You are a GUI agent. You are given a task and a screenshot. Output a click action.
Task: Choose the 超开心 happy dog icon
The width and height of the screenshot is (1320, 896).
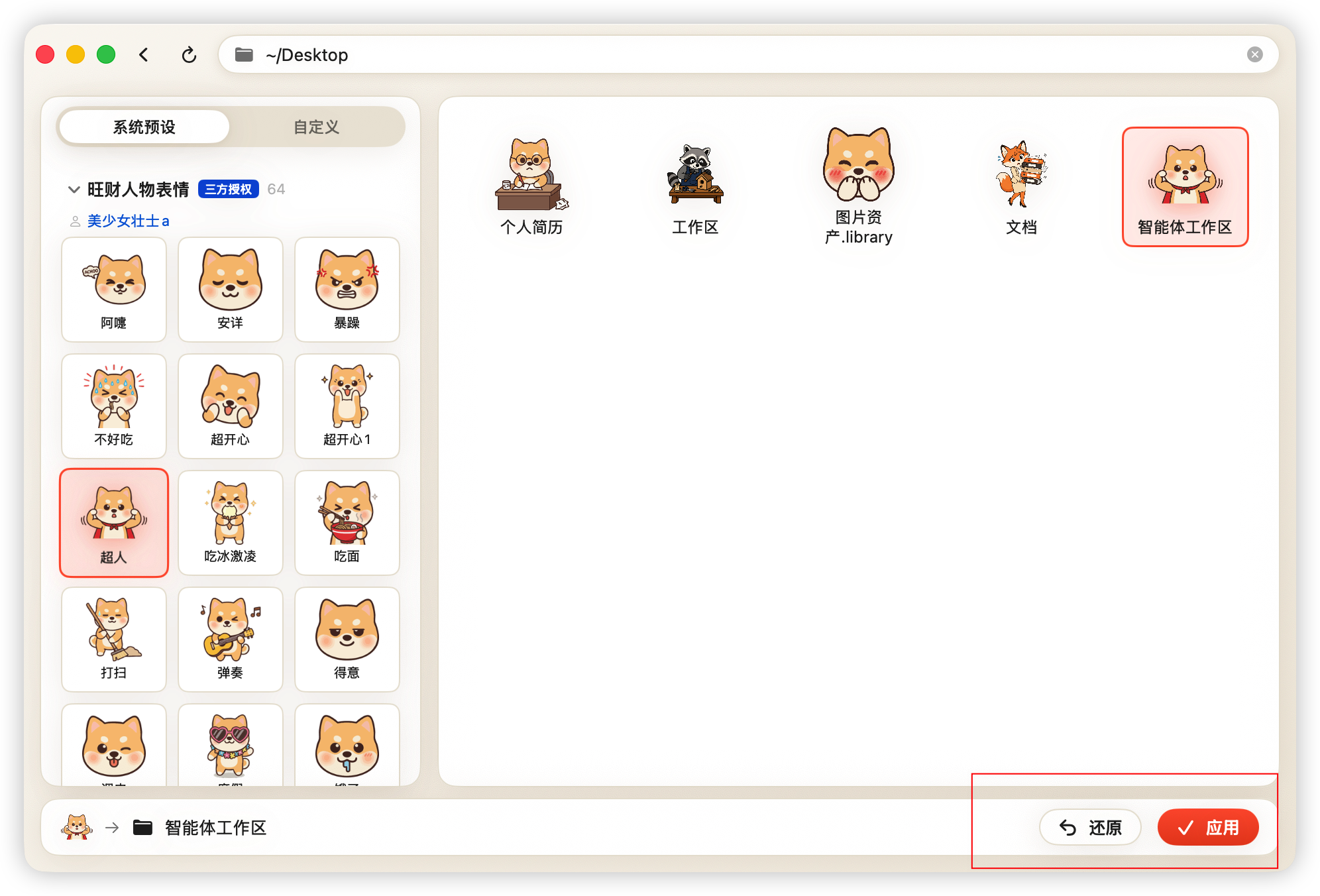click(x=231, y=406)
